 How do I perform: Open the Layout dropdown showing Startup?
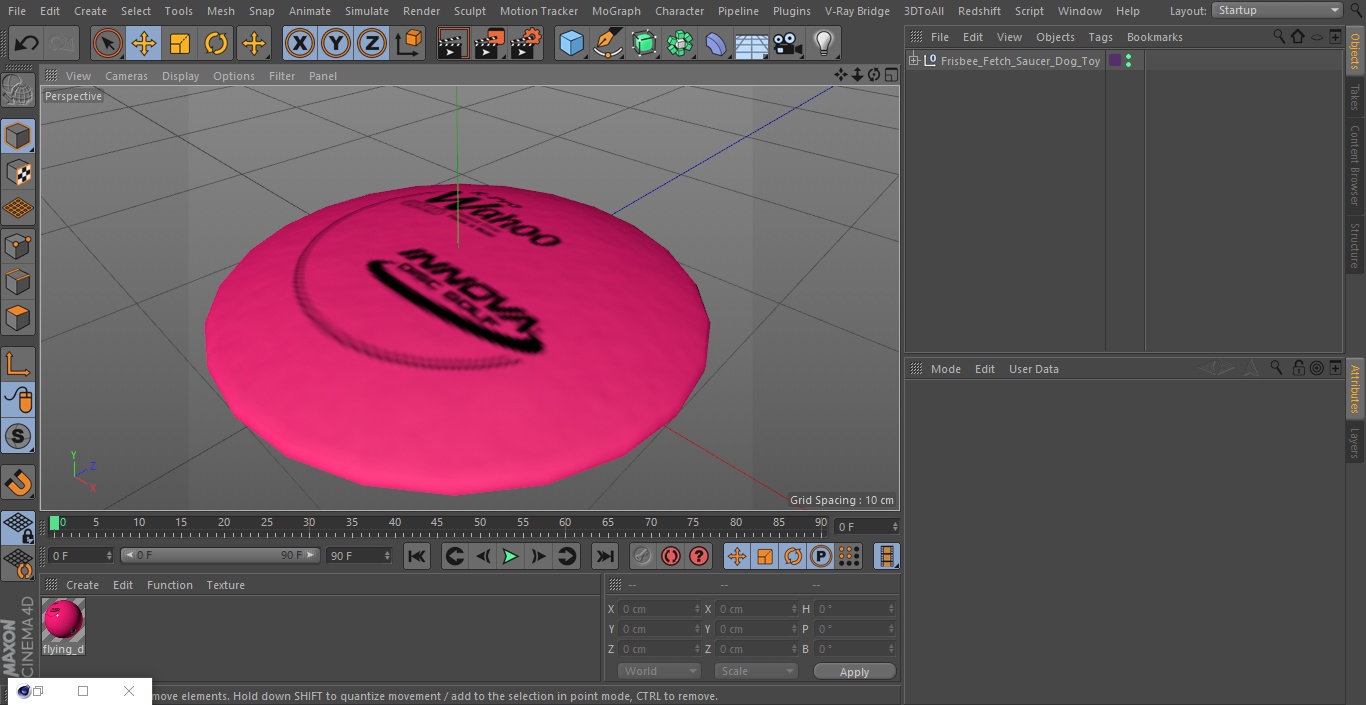point(1277,10)
